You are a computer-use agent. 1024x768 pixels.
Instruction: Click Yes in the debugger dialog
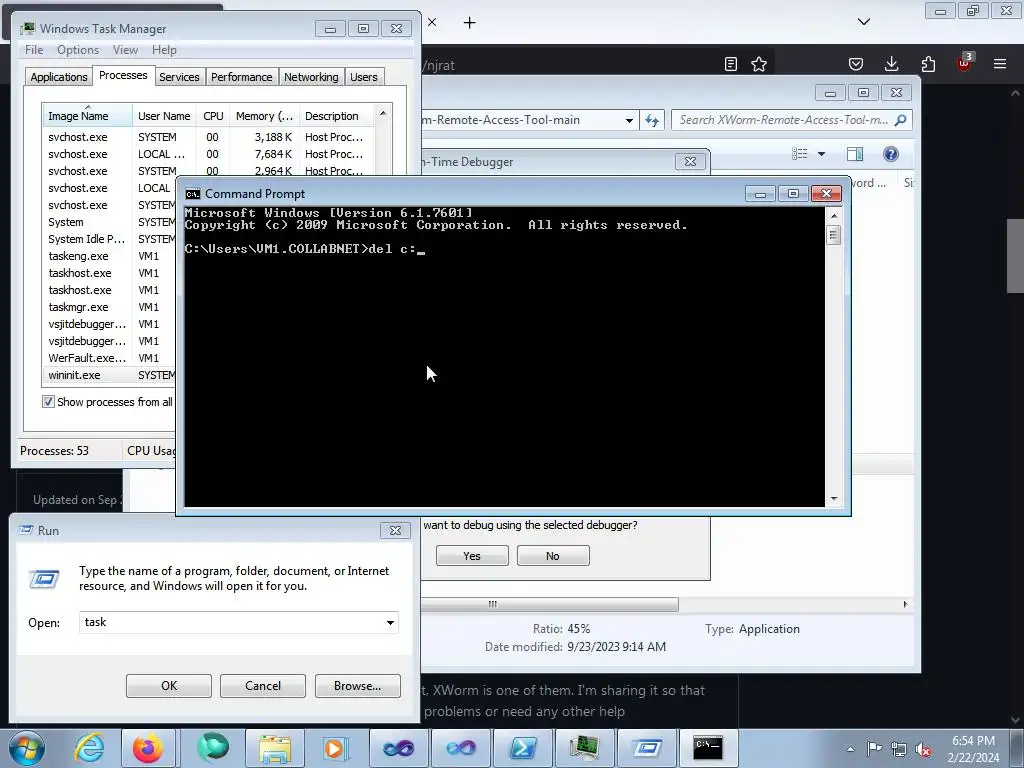tap(472, 556)
